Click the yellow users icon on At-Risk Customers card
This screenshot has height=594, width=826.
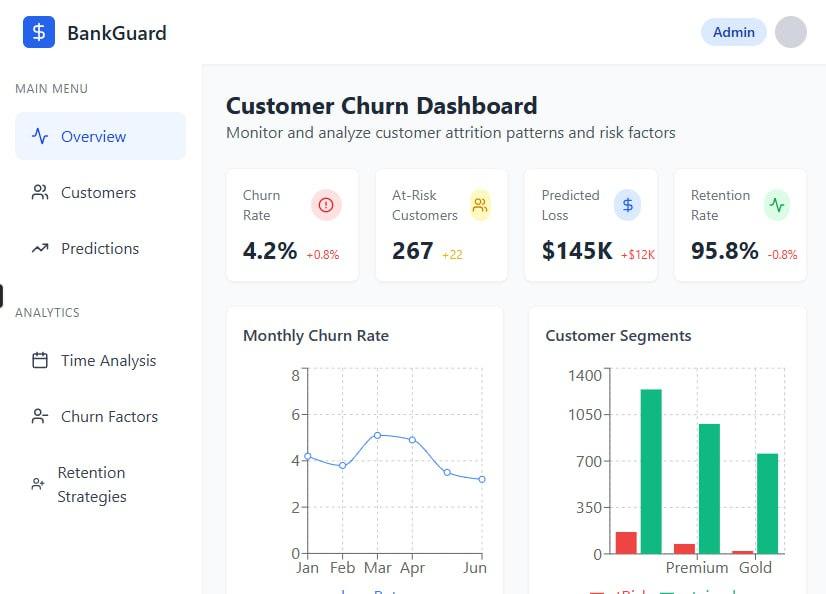480,205
